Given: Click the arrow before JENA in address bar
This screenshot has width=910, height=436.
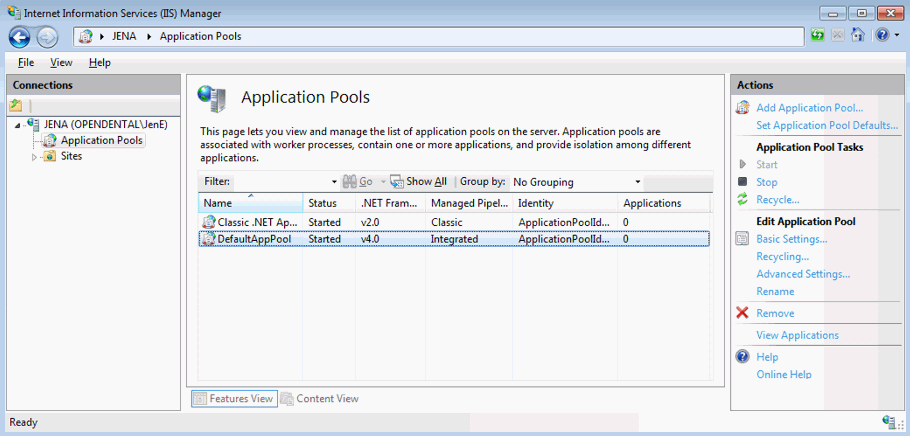Looking at the screenshot, I should 102,36.
